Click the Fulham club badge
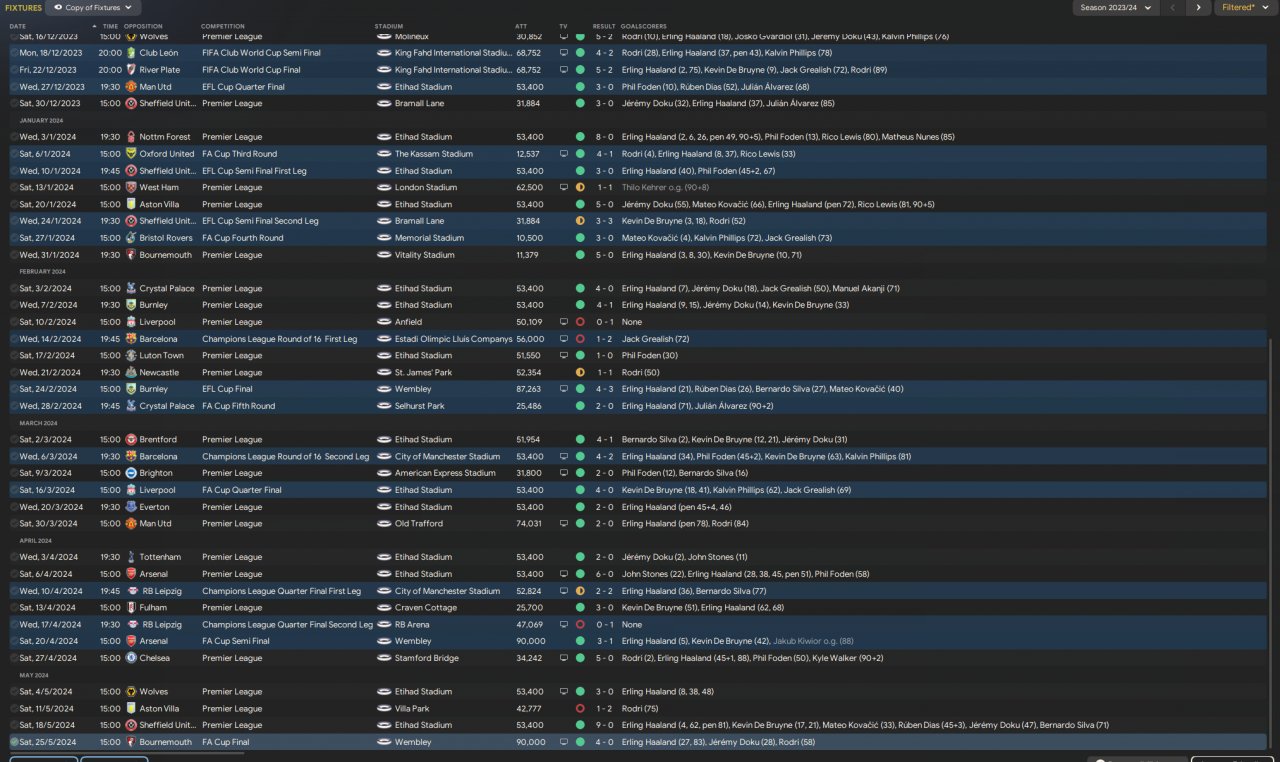 coord(131,607)
